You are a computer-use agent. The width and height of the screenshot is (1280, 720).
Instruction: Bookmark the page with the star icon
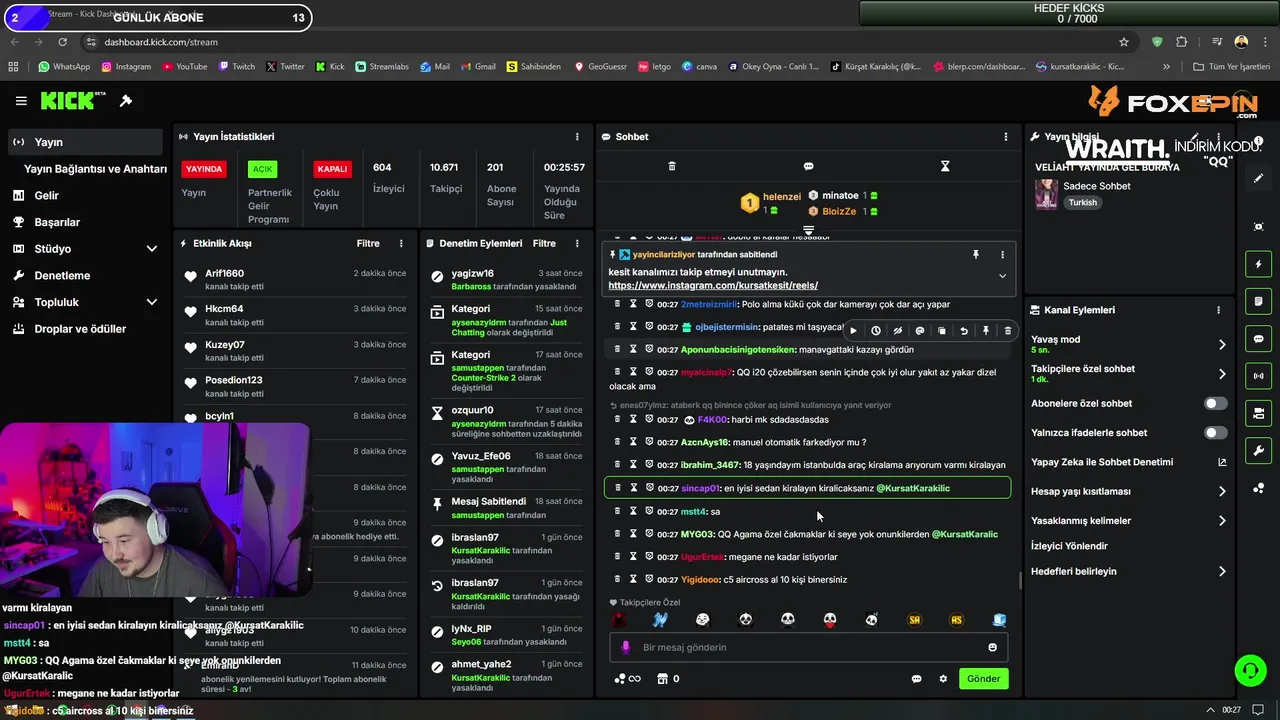point(1124,42)
